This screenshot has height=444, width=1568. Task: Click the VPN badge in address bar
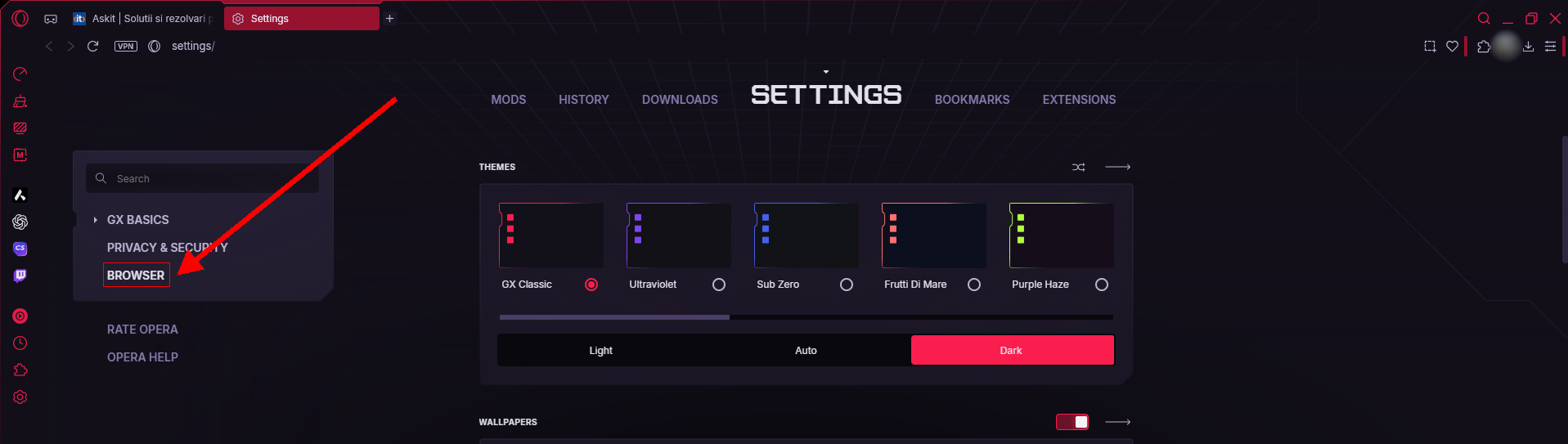click(125, 47)
